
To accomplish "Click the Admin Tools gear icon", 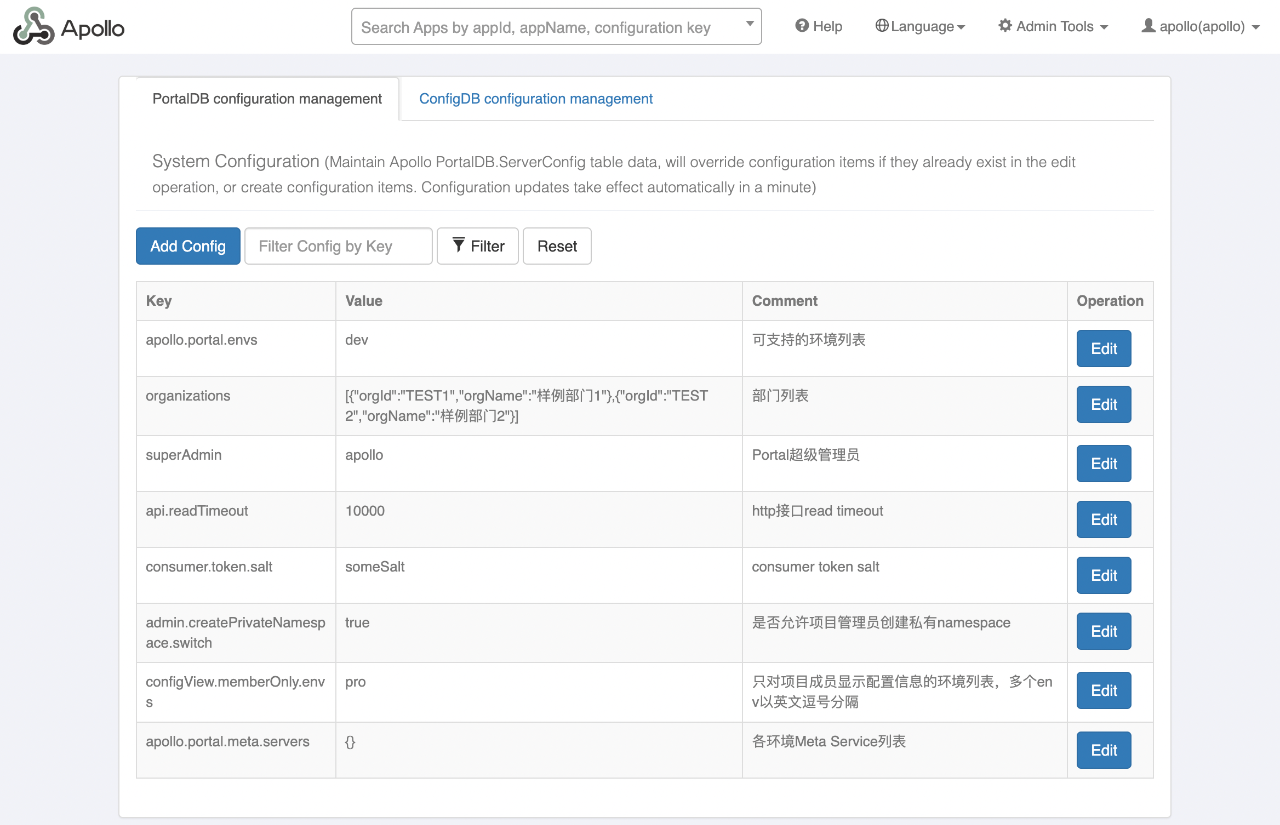I will tap(1005, 26).
